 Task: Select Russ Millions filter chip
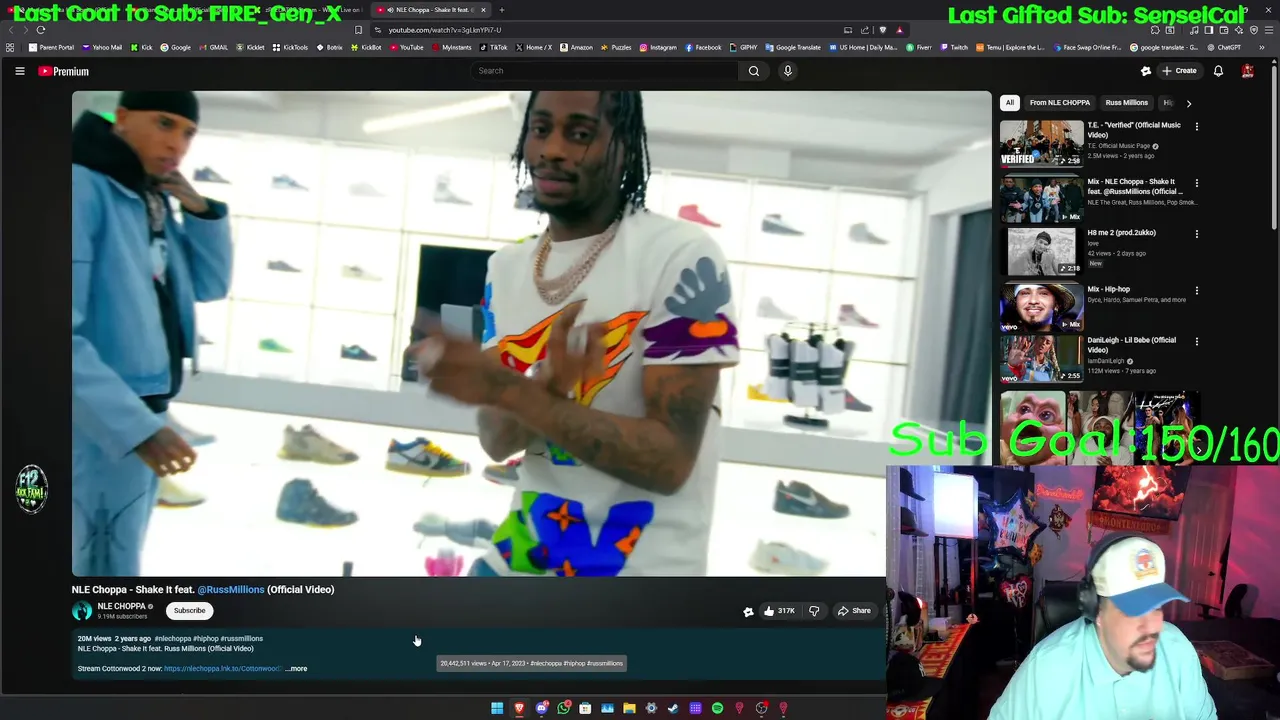(1127, 103)
